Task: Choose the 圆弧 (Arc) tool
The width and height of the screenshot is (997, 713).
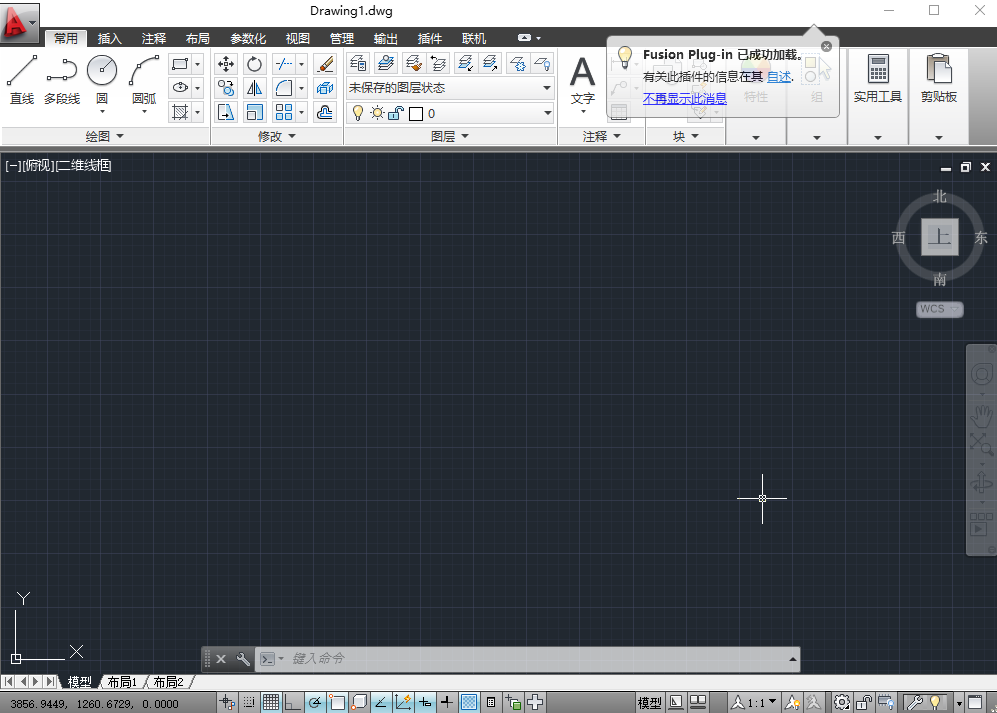Action: point(142,70)
